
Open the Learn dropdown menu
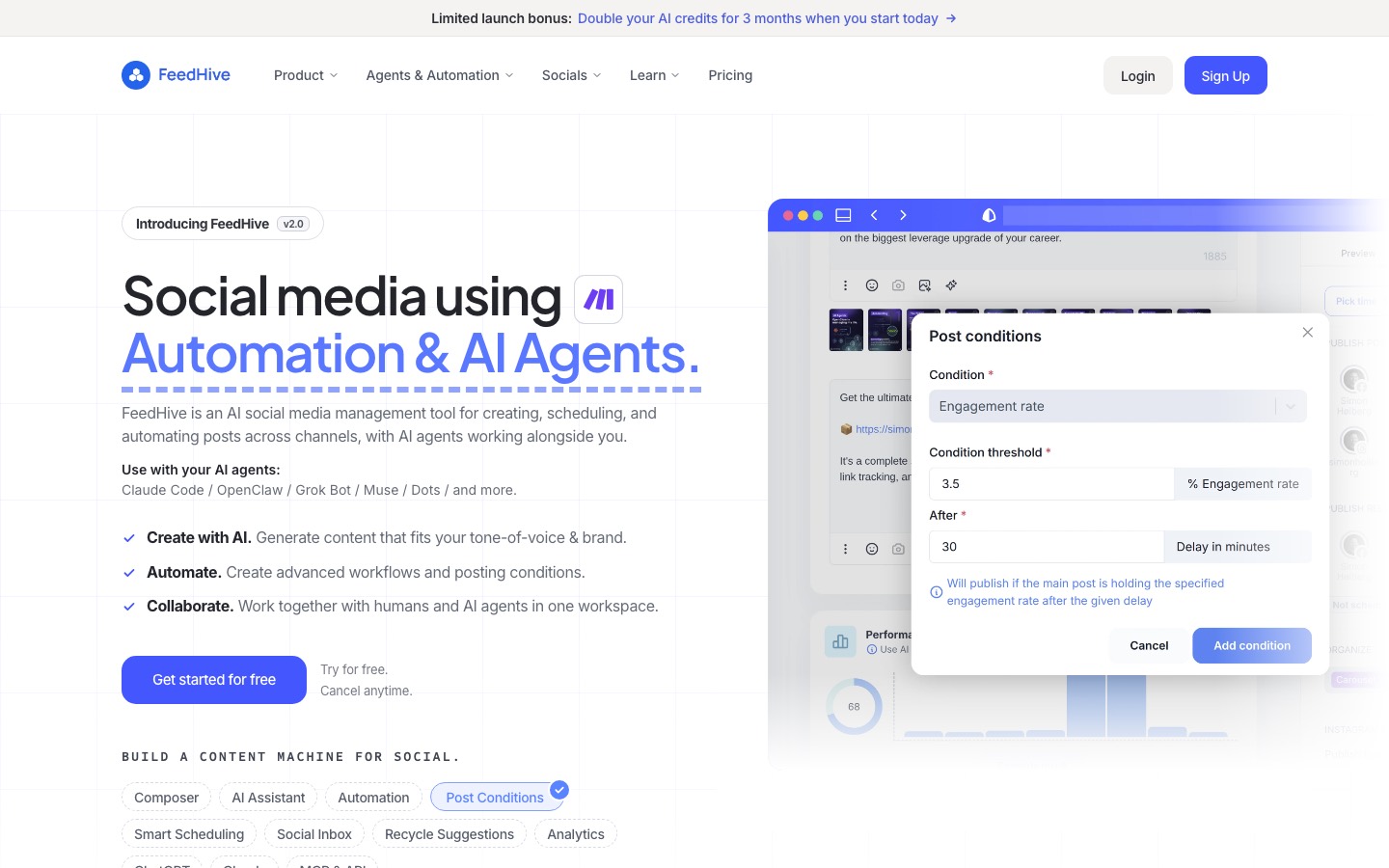tap(655, 75)
